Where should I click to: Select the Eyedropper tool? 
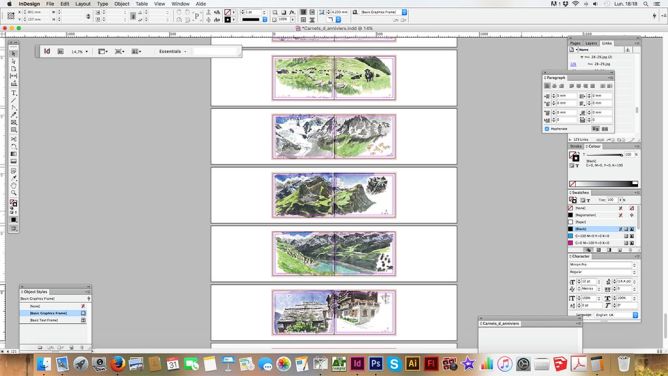pyautogui.click(x=14, y=178)
